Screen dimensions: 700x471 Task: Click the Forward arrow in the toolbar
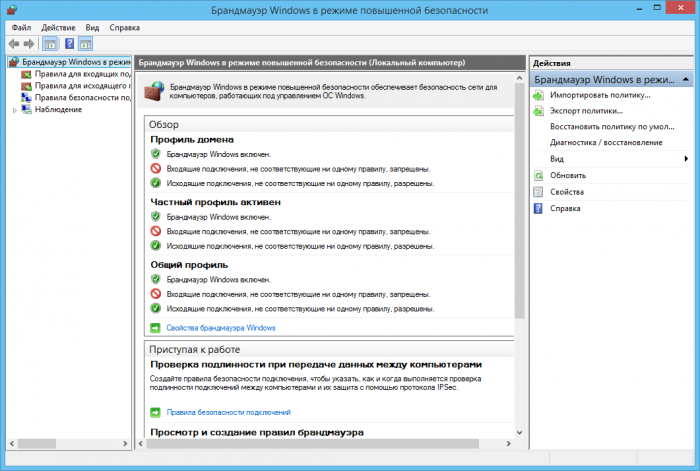point(29,44)
